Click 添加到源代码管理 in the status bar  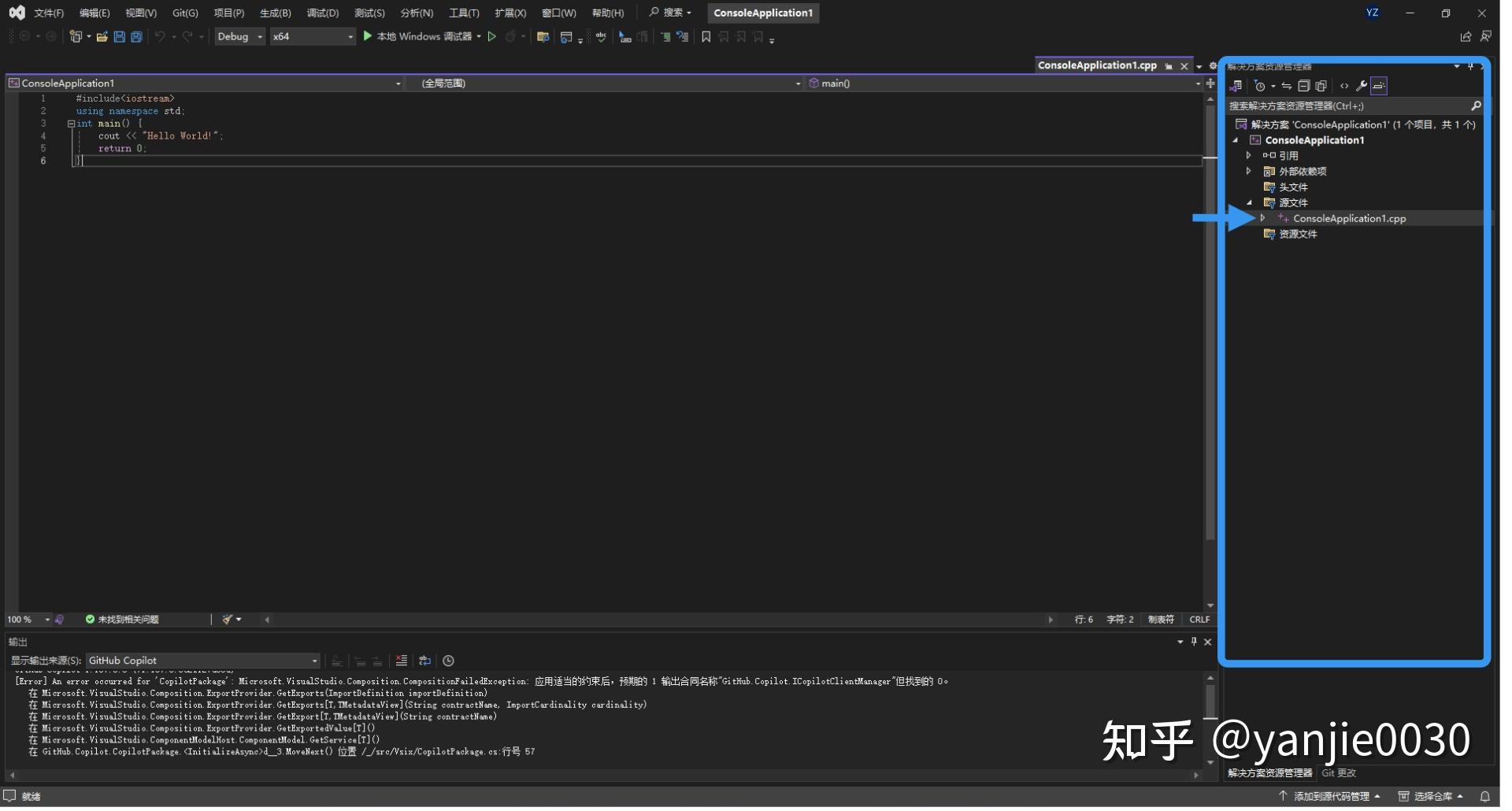1331,796
